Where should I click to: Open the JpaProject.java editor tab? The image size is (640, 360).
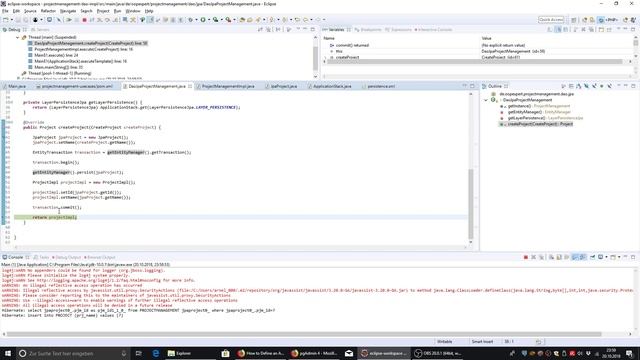click(x=281, y=86)
